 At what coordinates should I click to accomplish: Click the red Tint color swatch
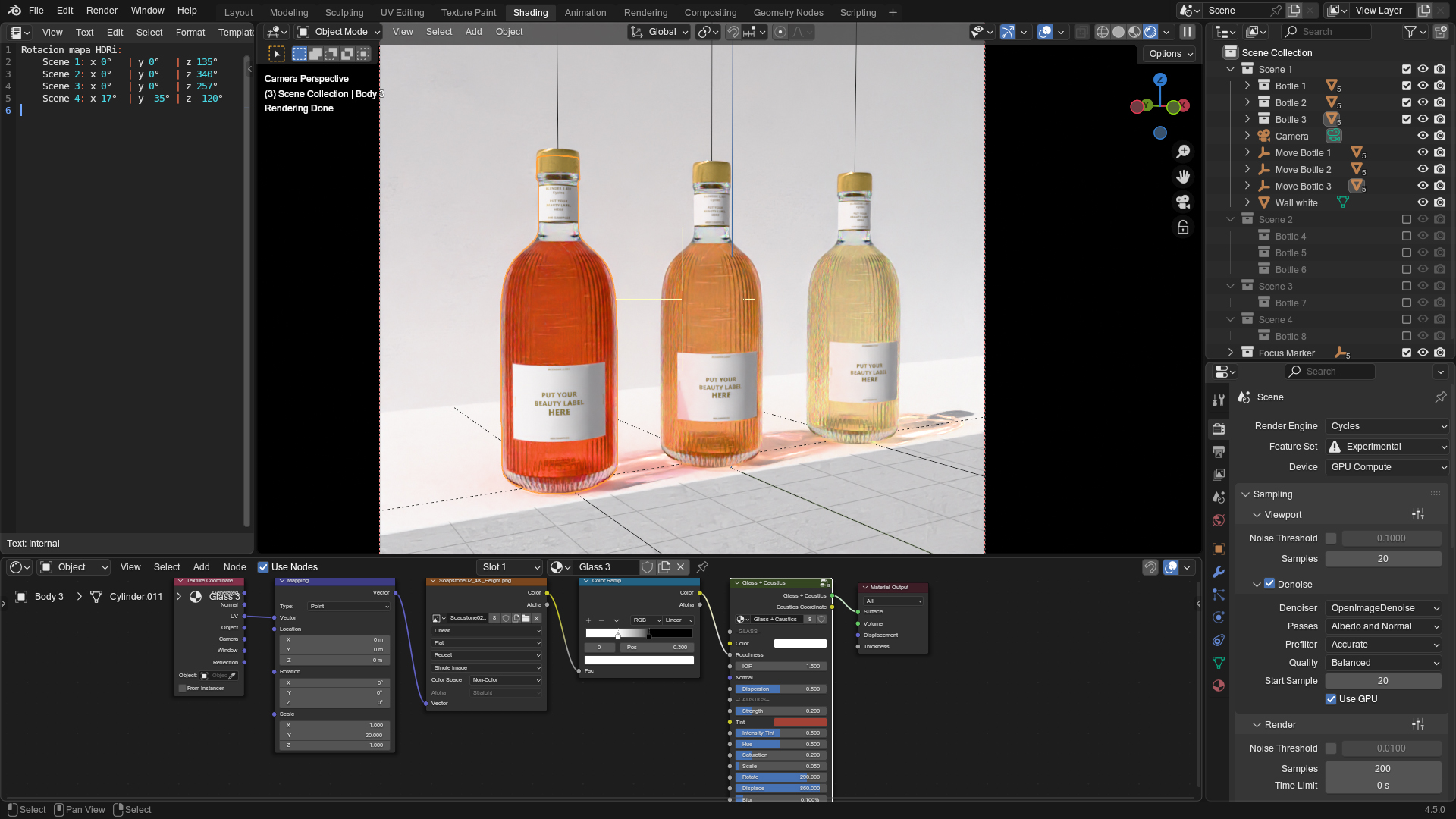(x=800, y=723)
